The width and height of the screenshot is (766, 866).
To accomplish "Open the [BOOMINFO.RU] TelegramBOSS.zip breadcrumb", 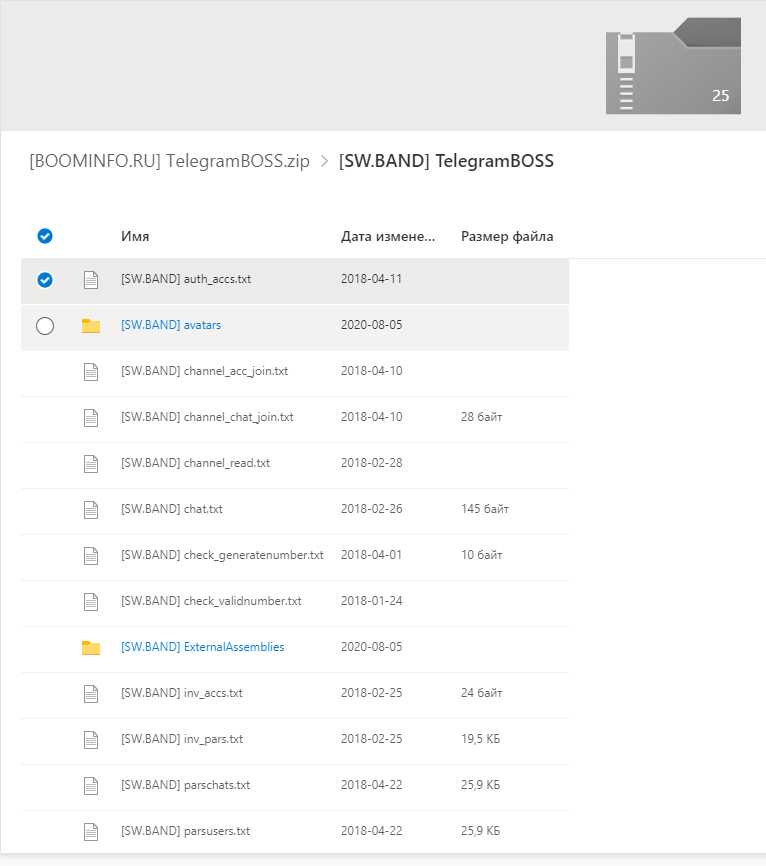I will click(x=169, y=161).
